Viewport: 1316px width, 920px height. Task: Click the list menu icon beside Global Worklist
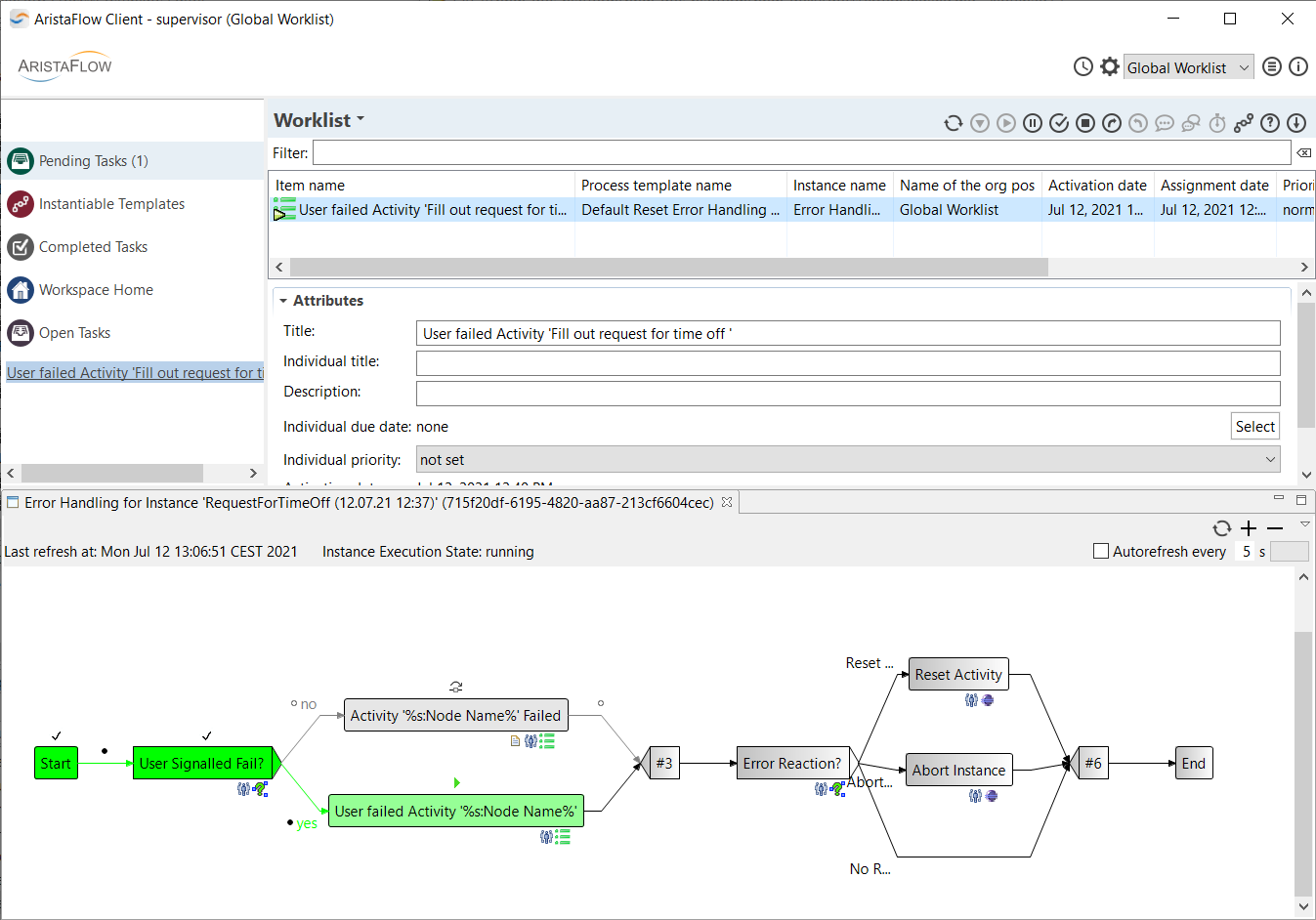pos(1272,66)
